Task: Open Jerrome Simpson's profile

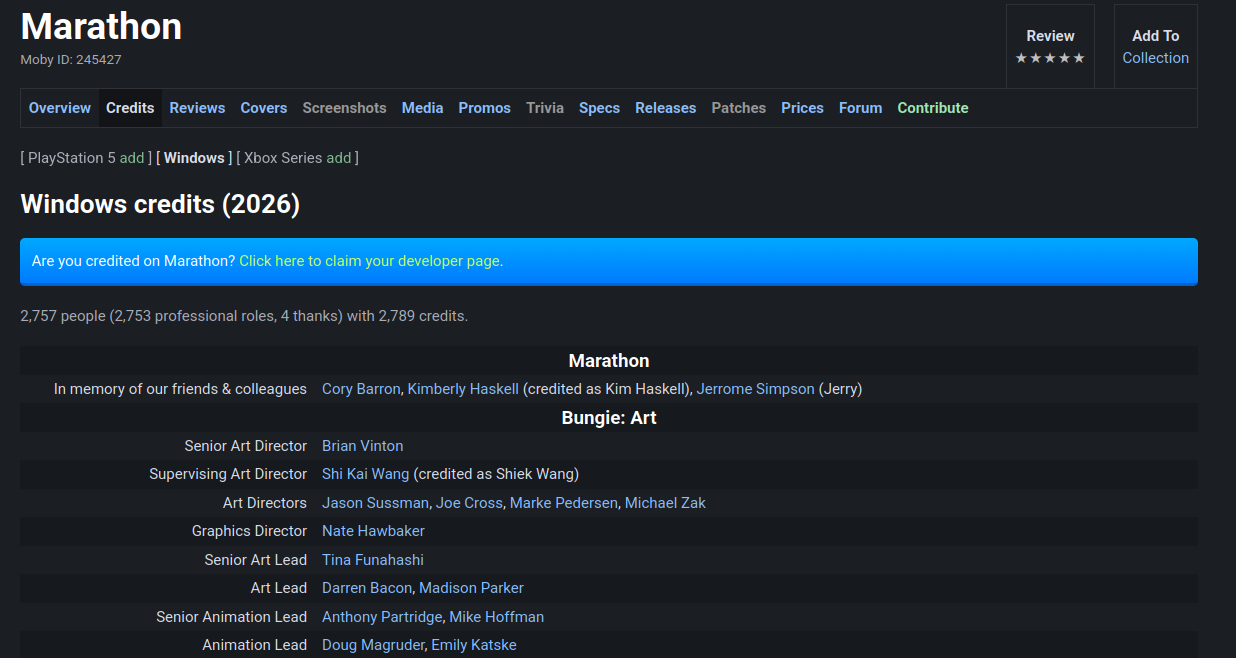Action: (756, 389)
